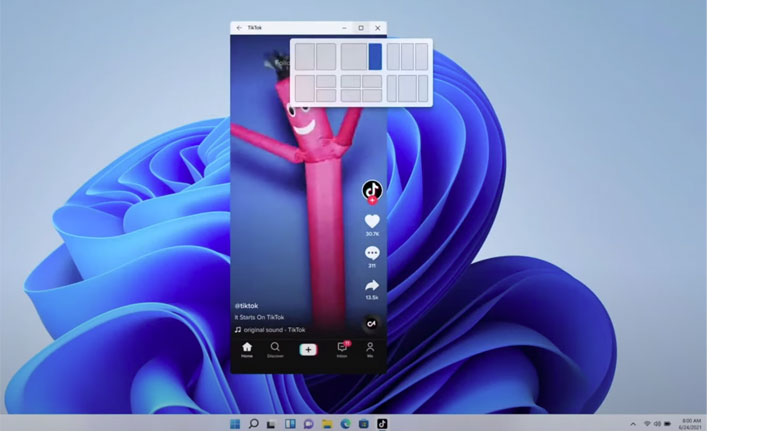
Task: Like the video with the heart icon
Action: 372,221
